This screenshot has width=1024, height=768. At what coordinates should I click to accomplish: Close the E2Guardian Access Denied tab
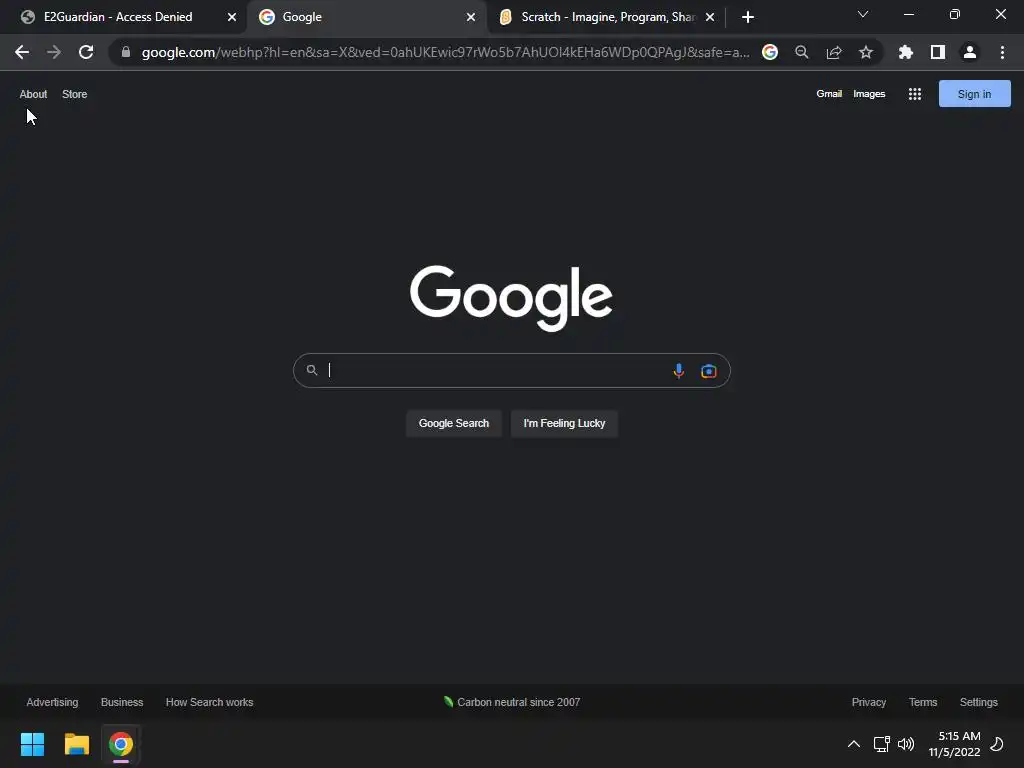point(232,17)
